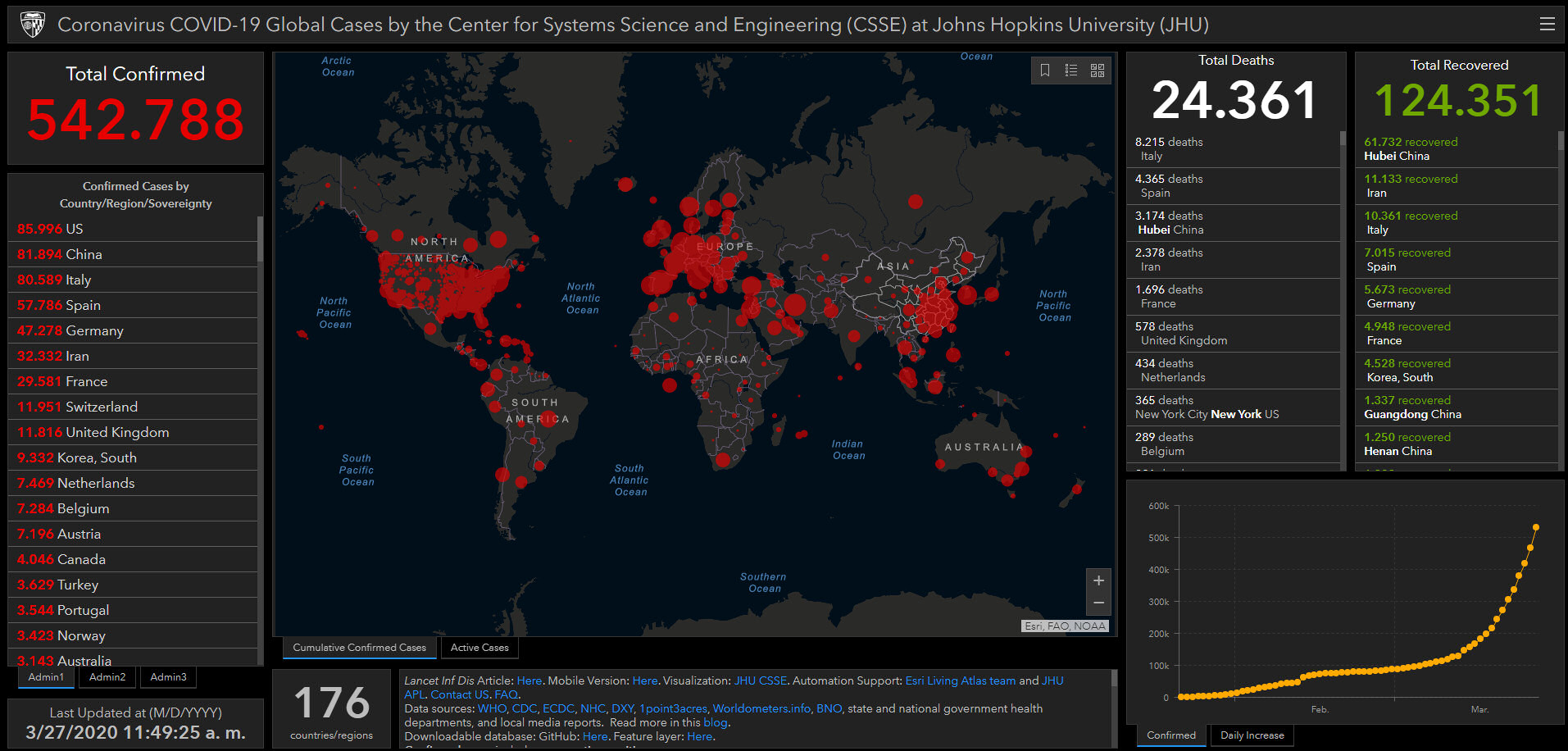Open the hamburger menu in the header
Image resolution: width=1568 pixels, height=751 pixels.
click(x=1547, y=25)
